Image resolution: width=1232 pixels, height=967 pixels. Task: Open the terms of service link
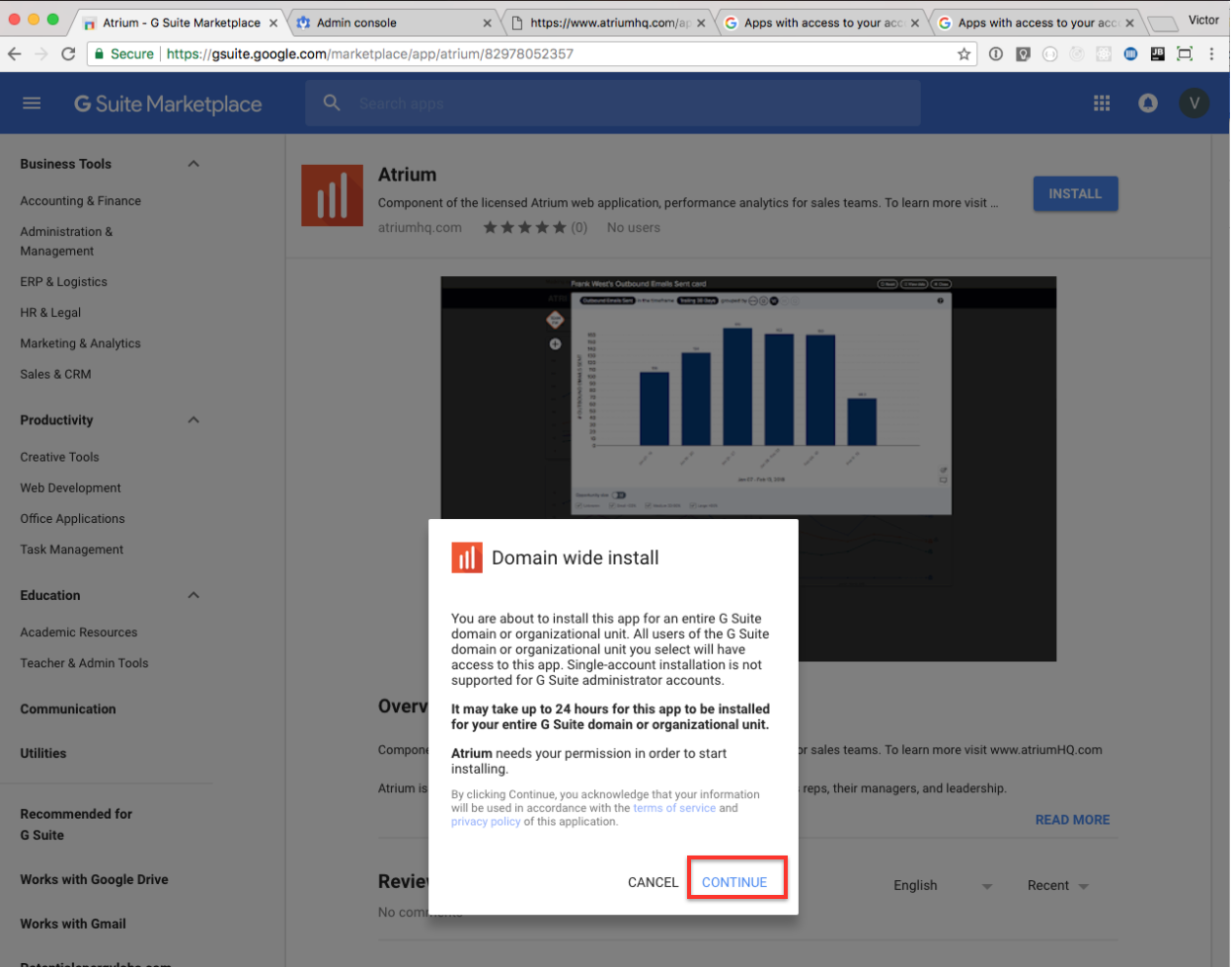point(674,808)
